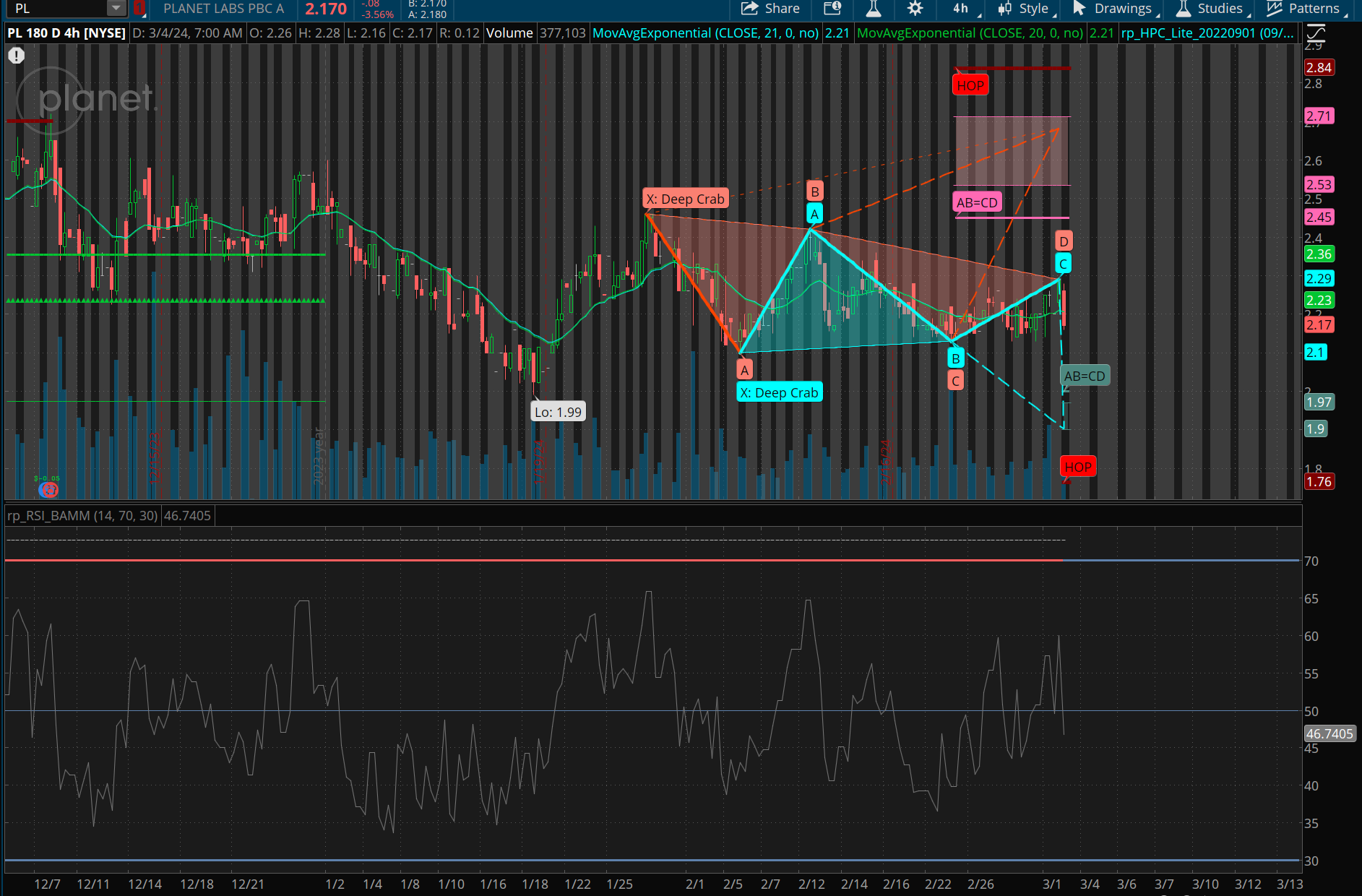
Task: Click the O: 2.26 open value
Action: (271, 33)
